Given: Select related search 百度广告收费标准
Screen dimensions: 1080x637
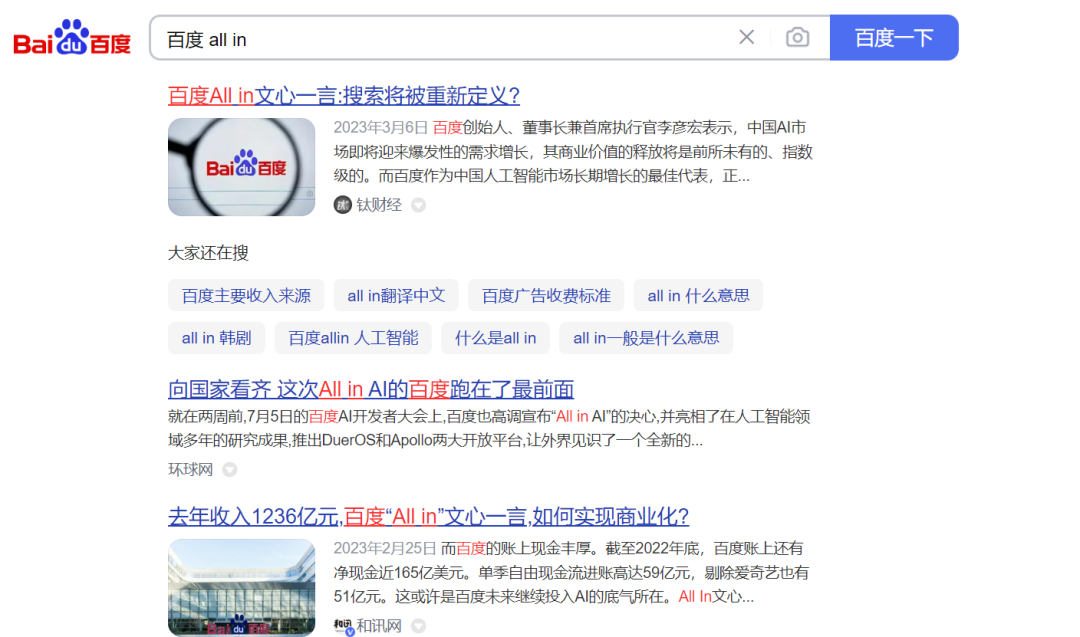Looking at the screenshot, I should click(546, 295).
